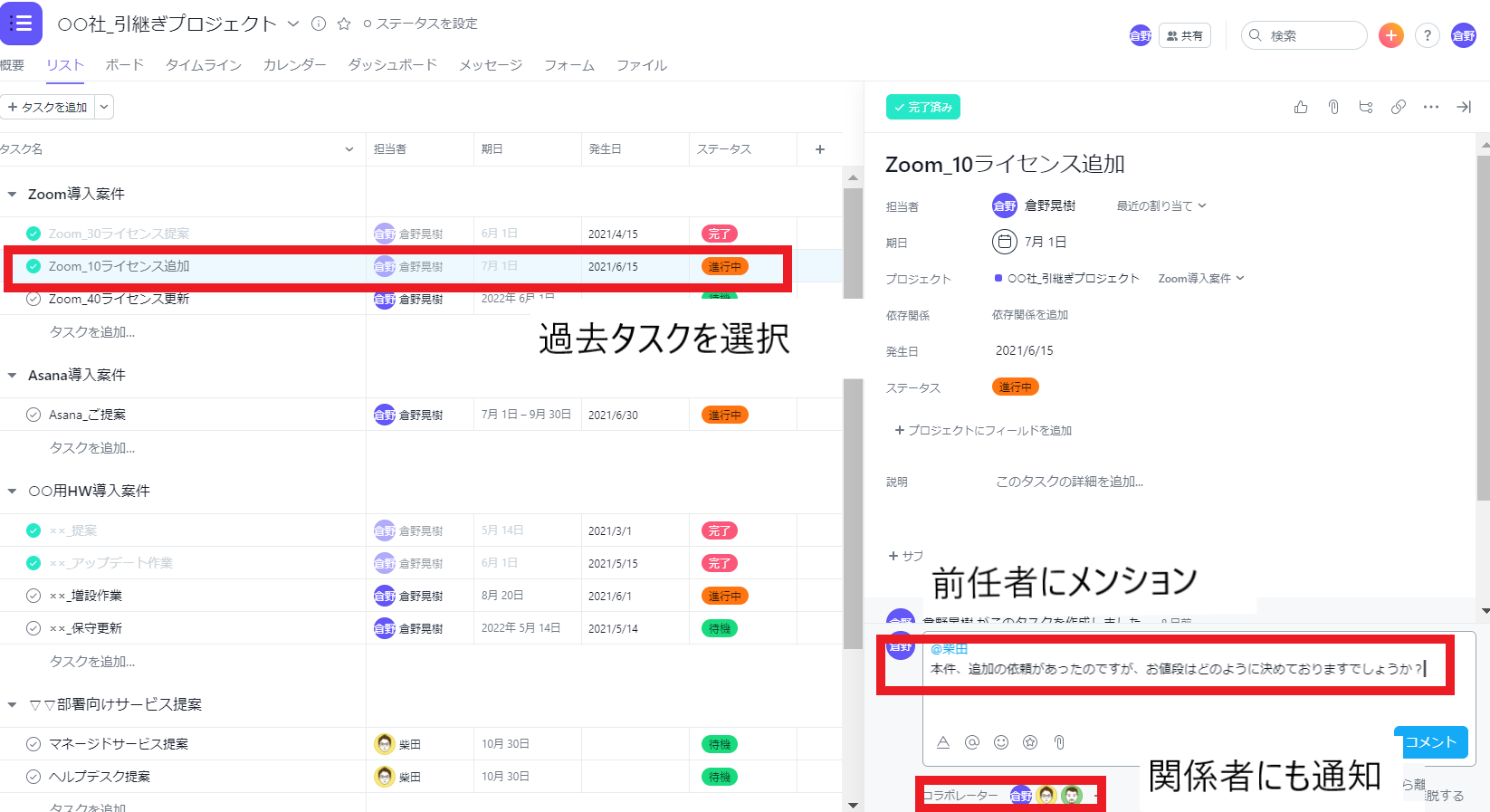Click the 進行中 status pill in details
This screenshot has height=812, width=1490.
[x=1016, y=387]
